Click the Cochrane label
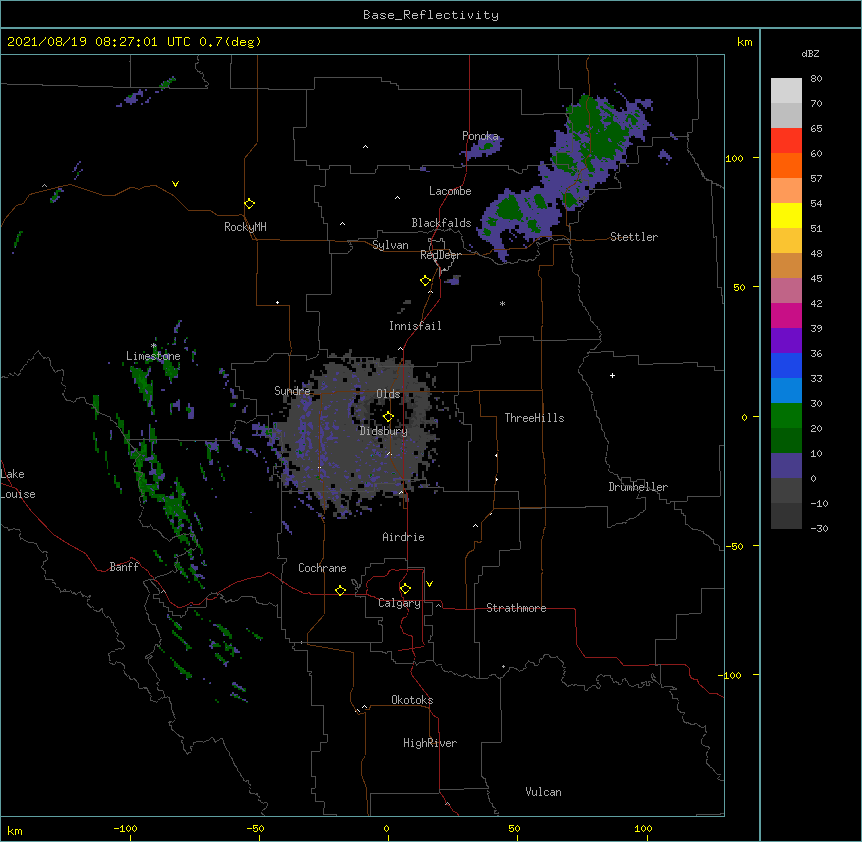This screenshot has width=862, height=842. (x=322, y=568)
